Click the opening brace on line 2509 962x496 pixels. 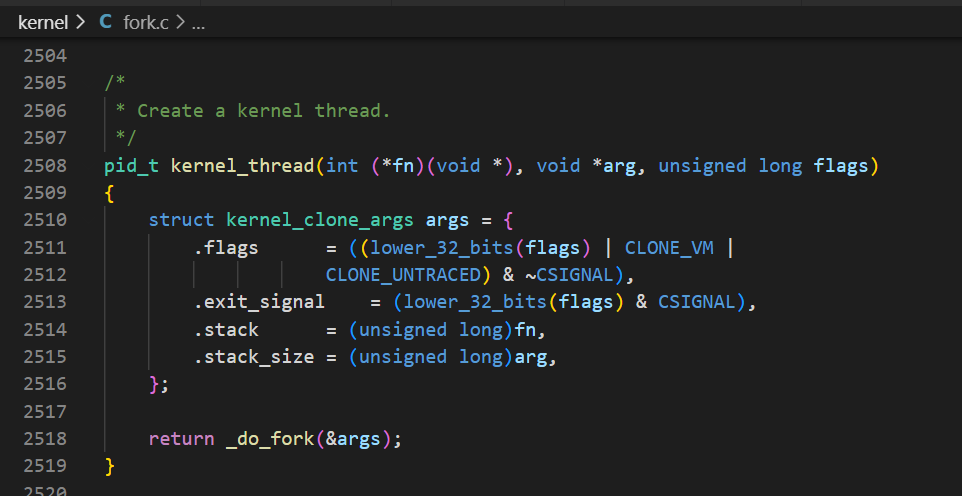109,193
